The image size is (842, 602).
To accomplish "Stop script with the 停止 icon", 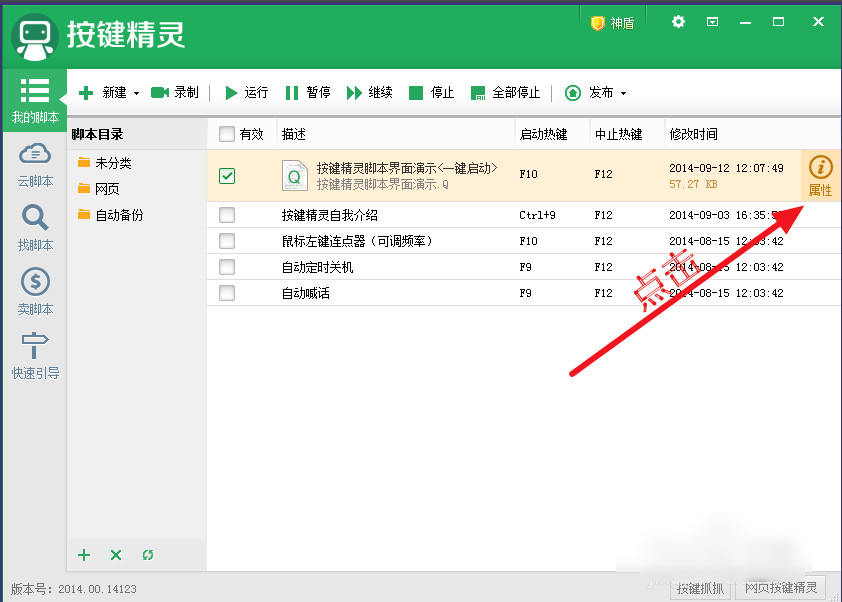I will point(416,93).
